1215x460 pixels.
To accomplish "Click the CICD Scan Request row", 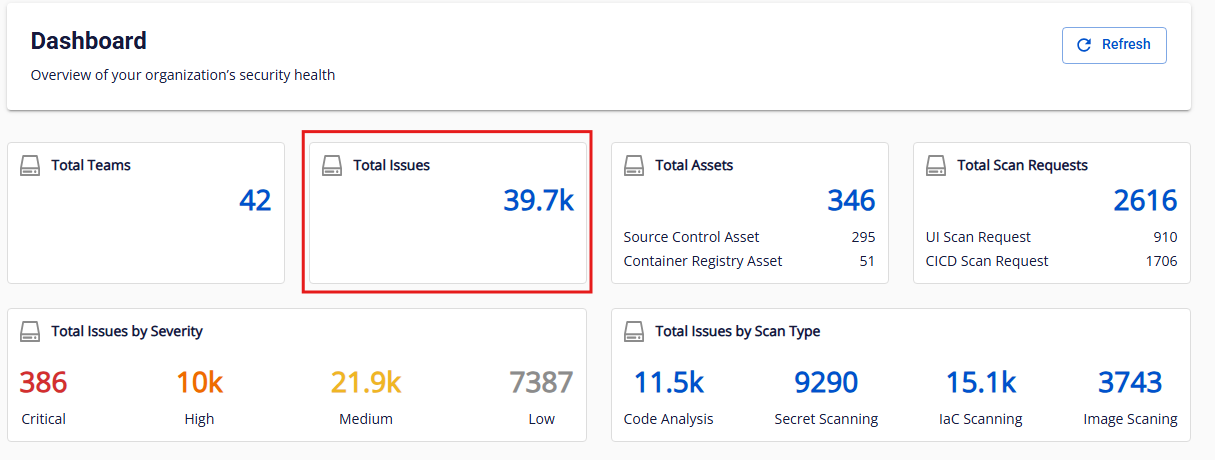I will pyautogui.click(x=1051, y=261).
